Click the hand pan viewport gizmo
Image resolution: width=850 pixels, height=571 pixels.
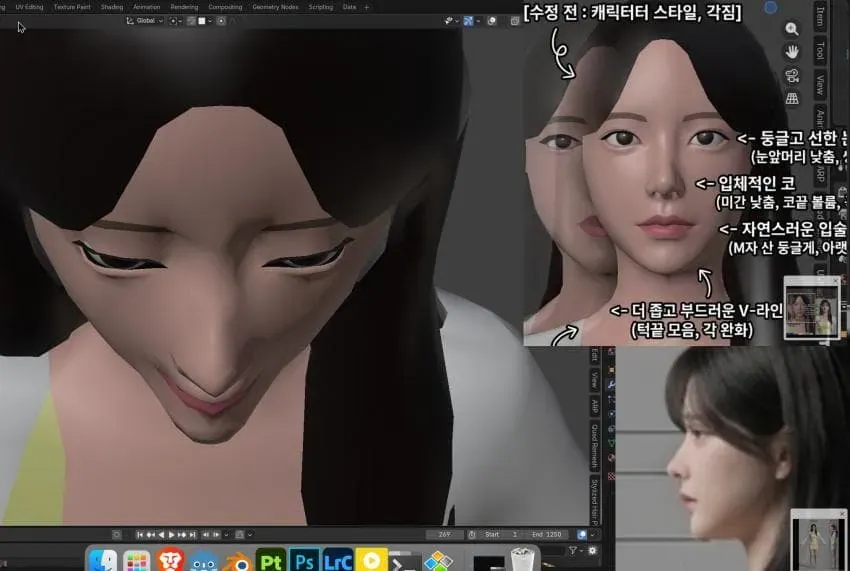[792, 52]
